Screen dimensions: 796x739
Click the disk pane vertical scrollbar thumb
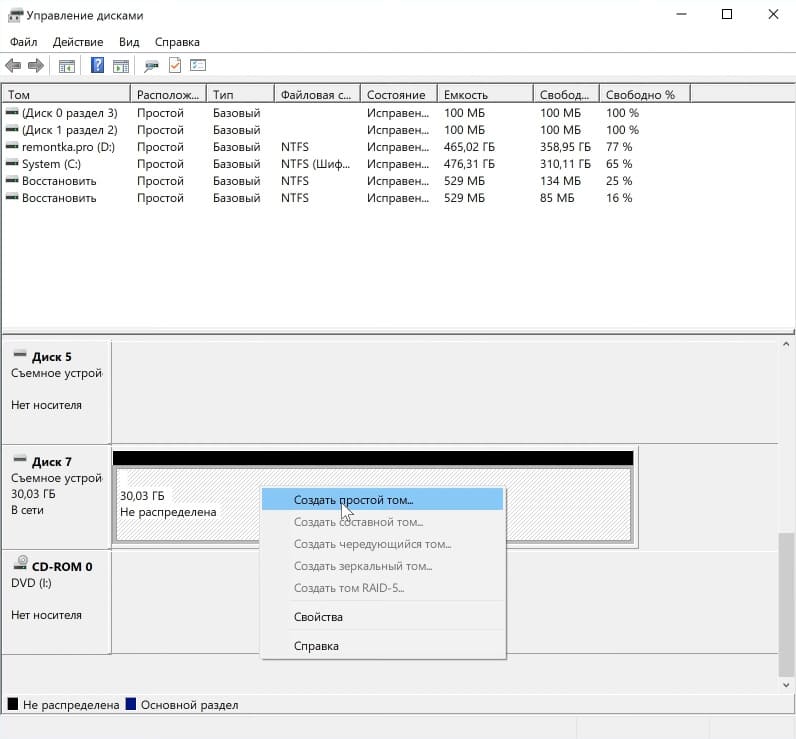point(786,604)
